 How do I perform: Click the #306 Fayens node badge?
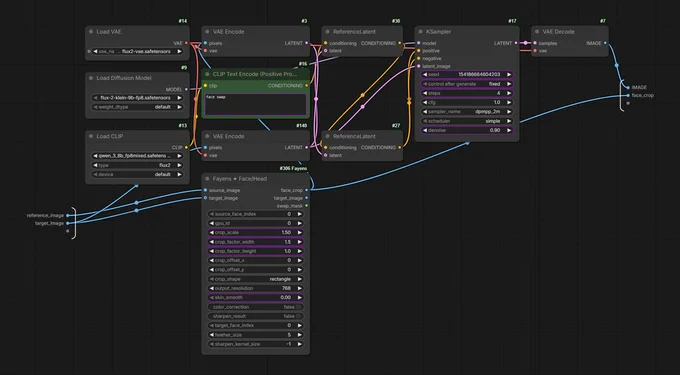pos(293,168)
